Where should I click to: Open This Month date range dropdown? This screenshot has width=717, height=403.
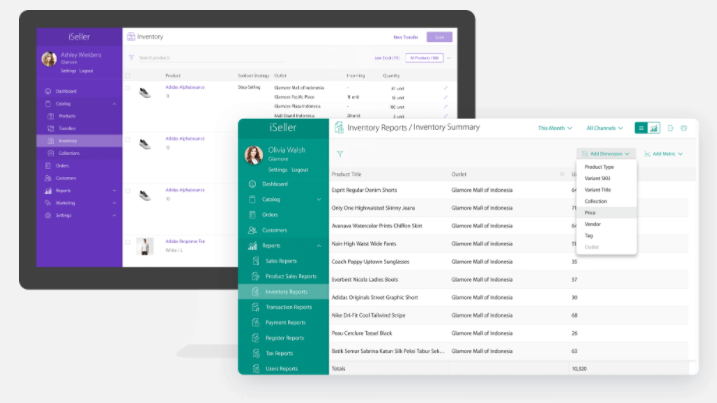pyautogui.click(x=555, y=128)
